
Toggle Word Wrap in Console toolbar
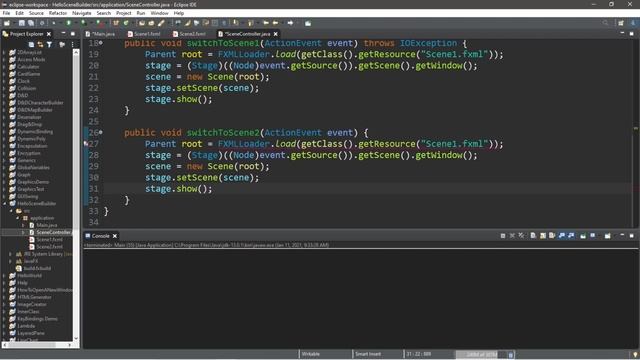coord(552,236)
